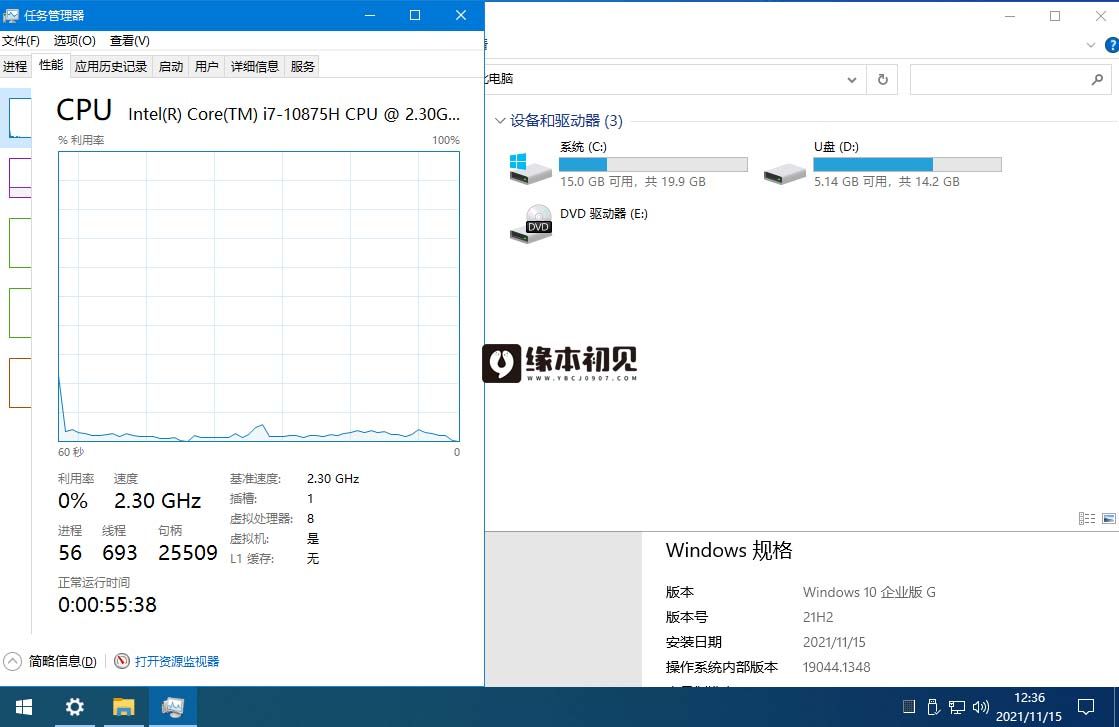Open Settings from the taskbar gear icon
The height and width of the screenshot is (727, 1119).
pyautogui.click(x=74, y=707)
